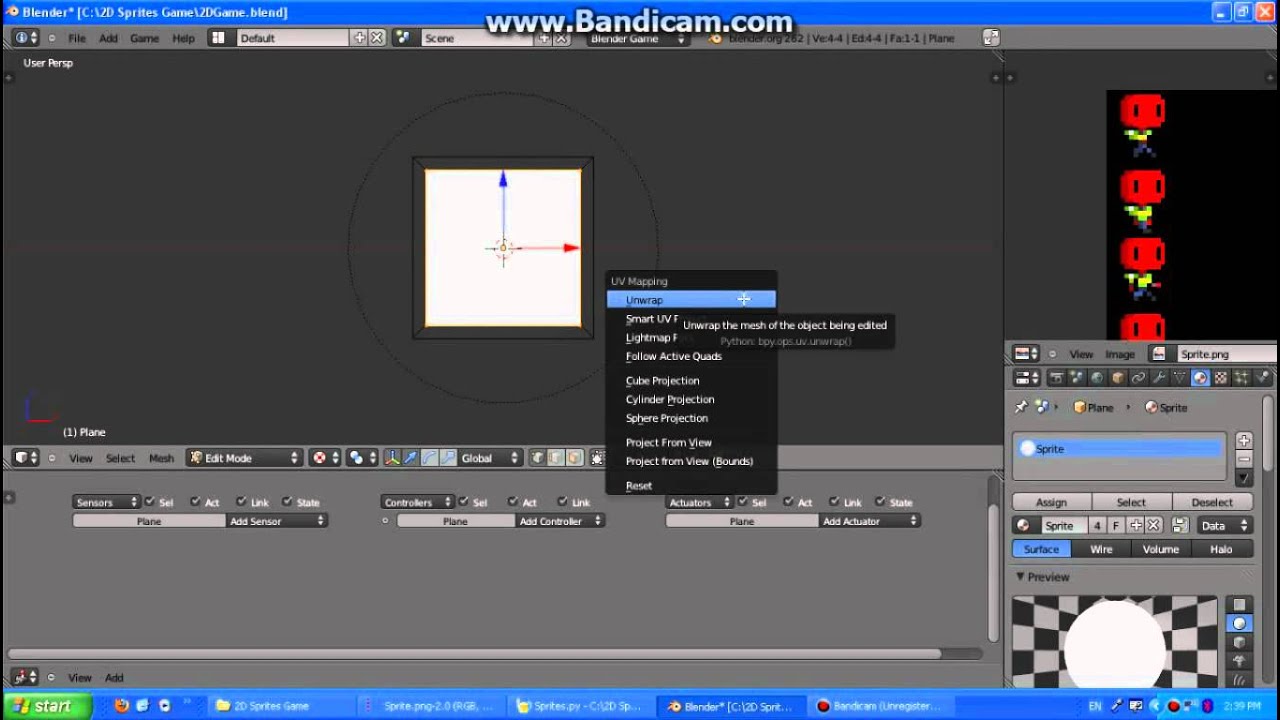
Task: Open the UV image editor type selector
Action: 1026,354
